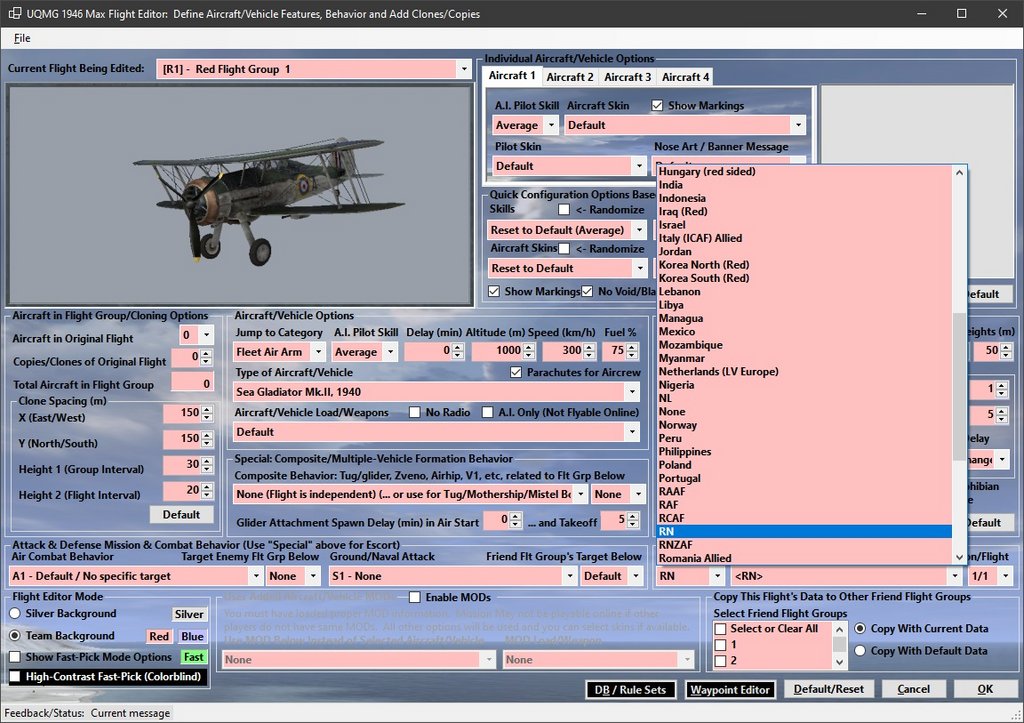Screen dimensions: 1024x723
Task: Toggle Parachutes for Aircrew checkbox
Action: pos(516,372)
